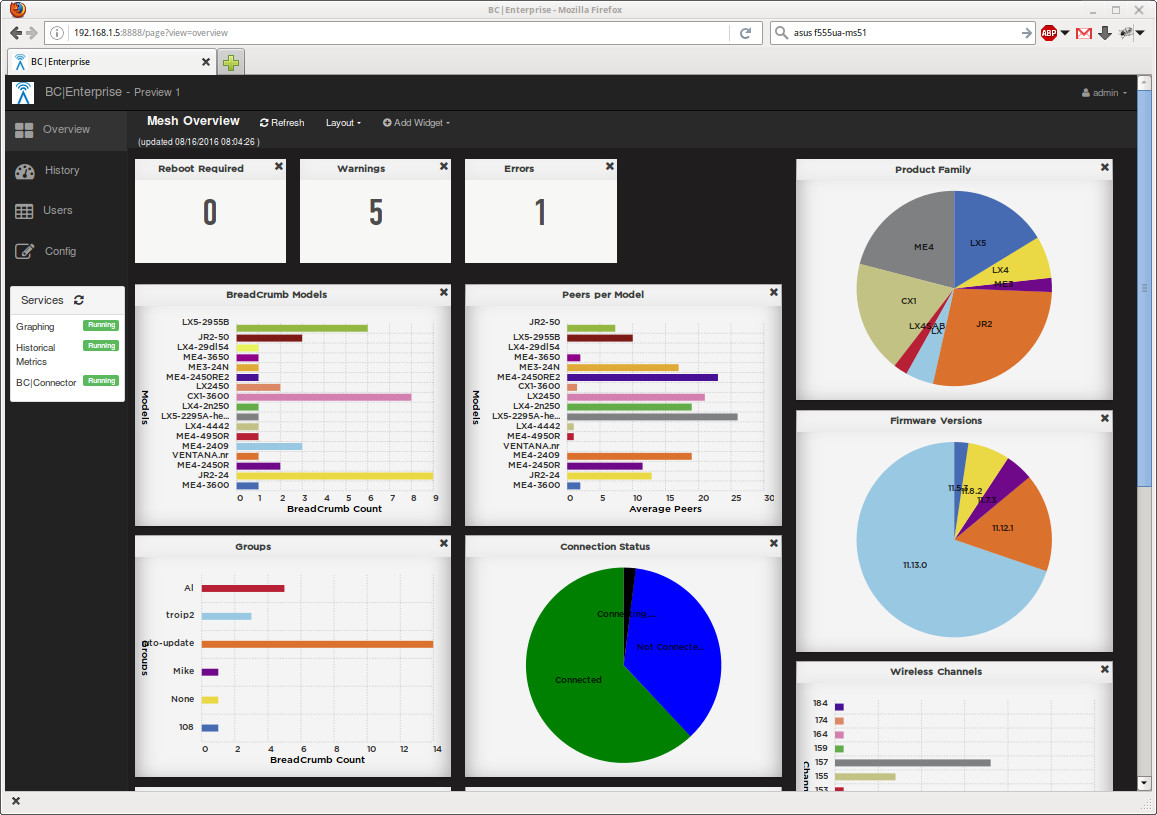Open the Config sidebar item
1157x815 pixels.
(60, 252)
